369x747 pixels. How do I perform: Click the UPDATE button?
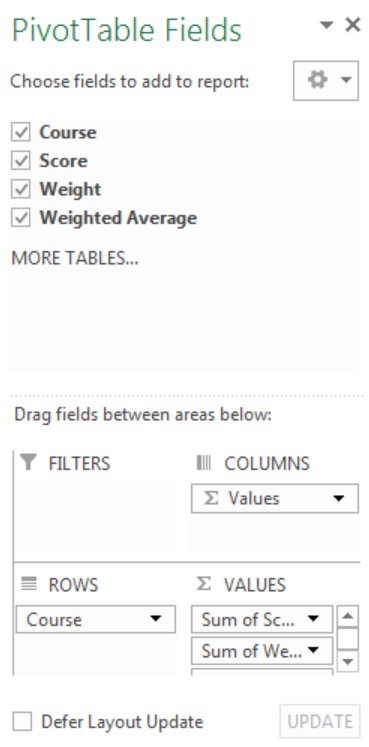pyautogui.click(x=320, y=721)
